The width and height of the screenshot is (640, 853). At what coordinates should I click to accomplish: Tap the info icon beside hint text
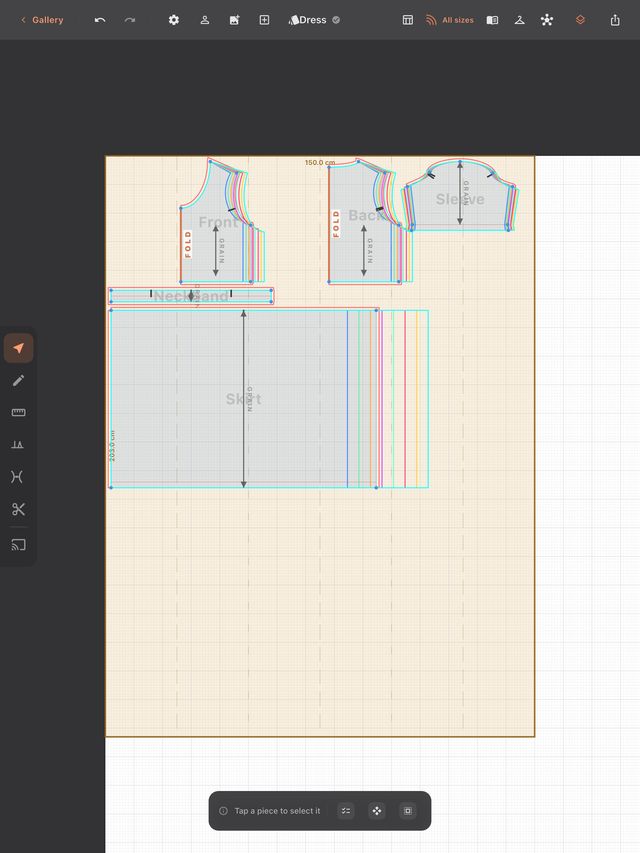click(223, 811)
